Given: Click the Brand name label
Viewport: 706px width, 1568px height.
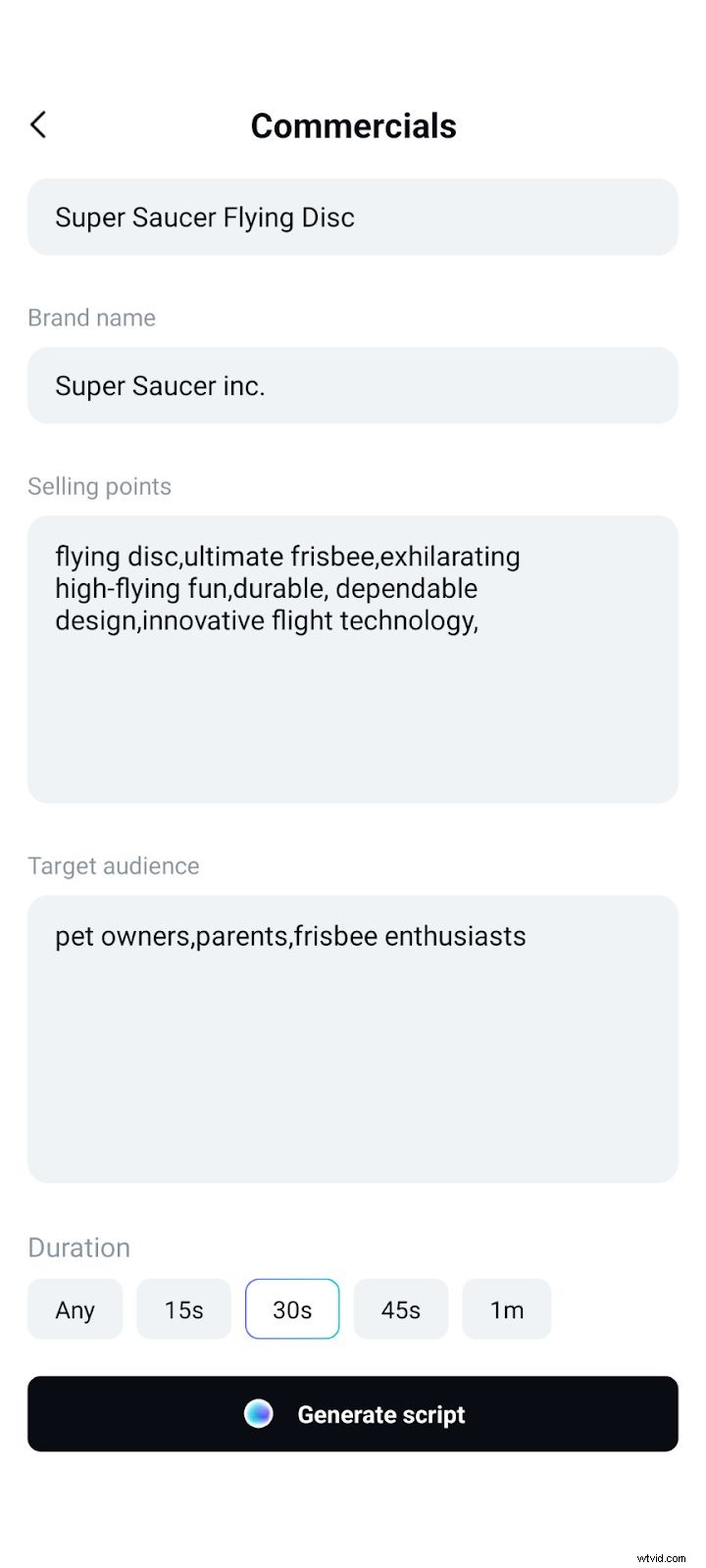Looking at the screenshot, I should pyautogui.click(x=91, y=318).
